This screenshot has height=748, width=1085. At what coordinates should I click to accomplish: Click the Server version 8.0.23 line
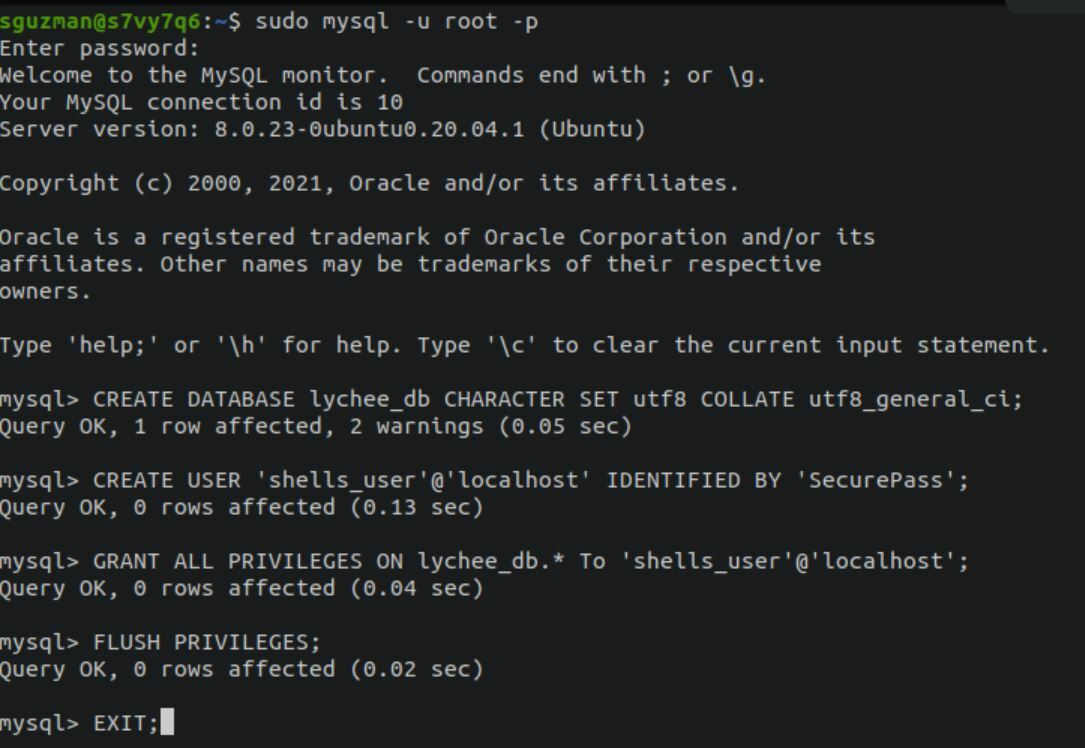(x=322, y=129)
